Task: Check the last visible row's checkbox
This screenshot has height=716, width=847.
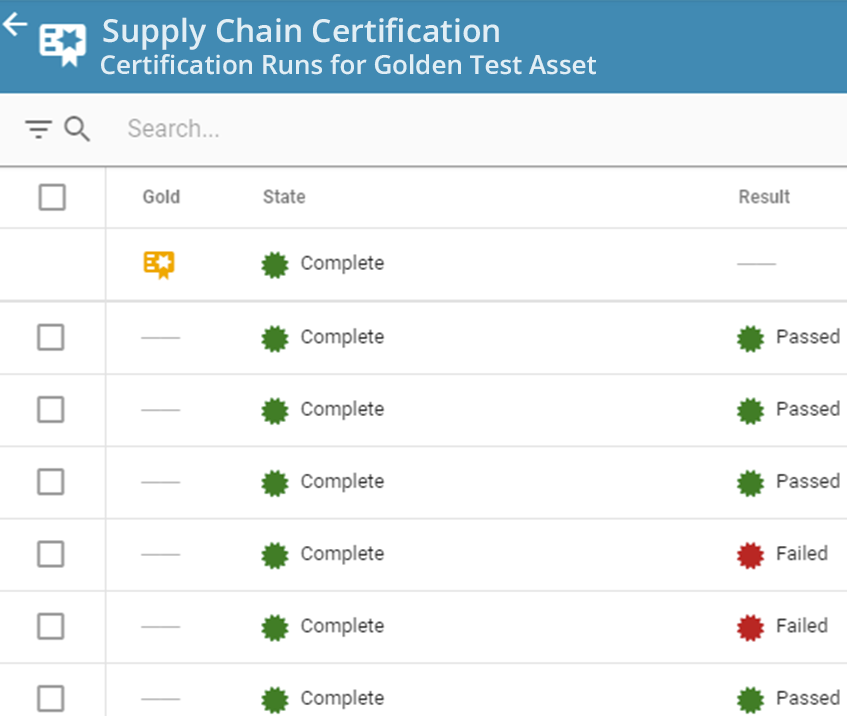Action: coord(51,699)
